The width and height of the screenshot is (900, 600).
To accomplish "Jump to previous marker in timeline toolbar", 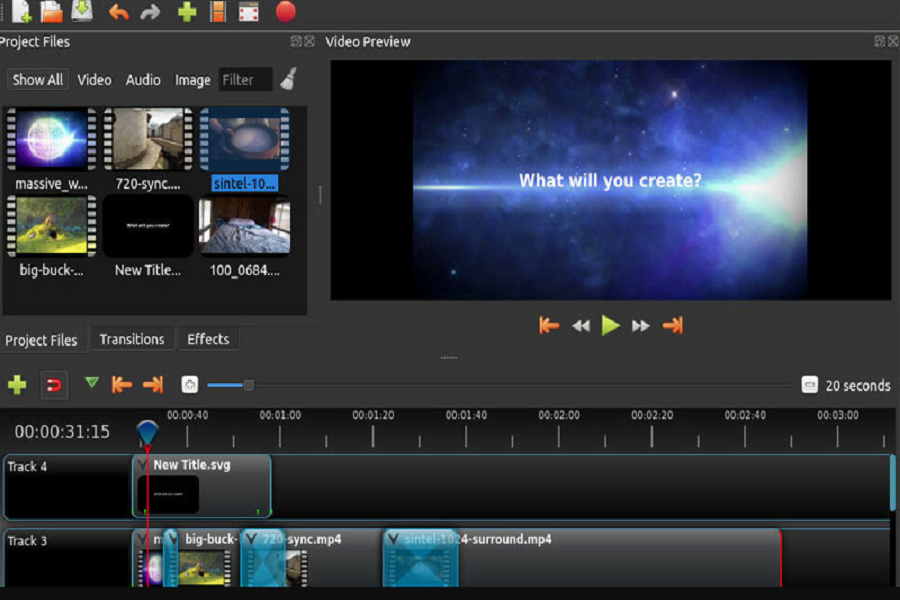I will coord(122,384).
